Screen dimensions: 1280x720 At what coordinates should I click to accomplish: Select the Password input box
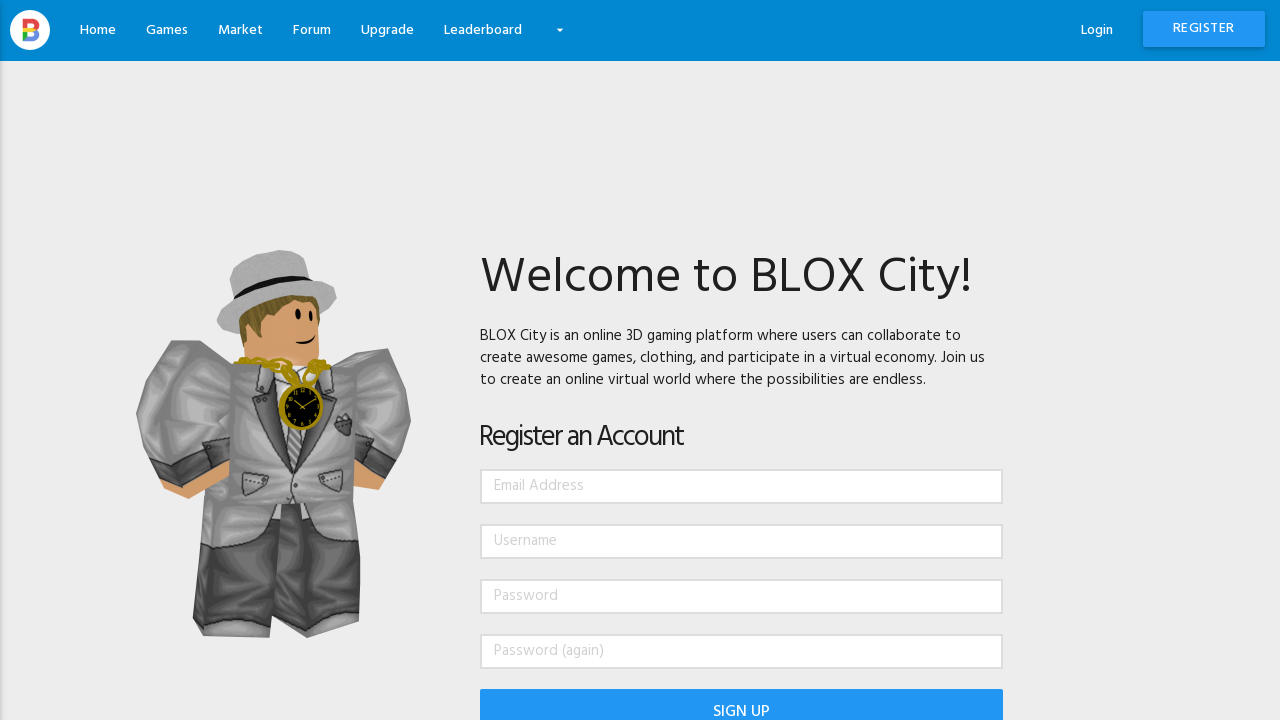coord(741,596)
